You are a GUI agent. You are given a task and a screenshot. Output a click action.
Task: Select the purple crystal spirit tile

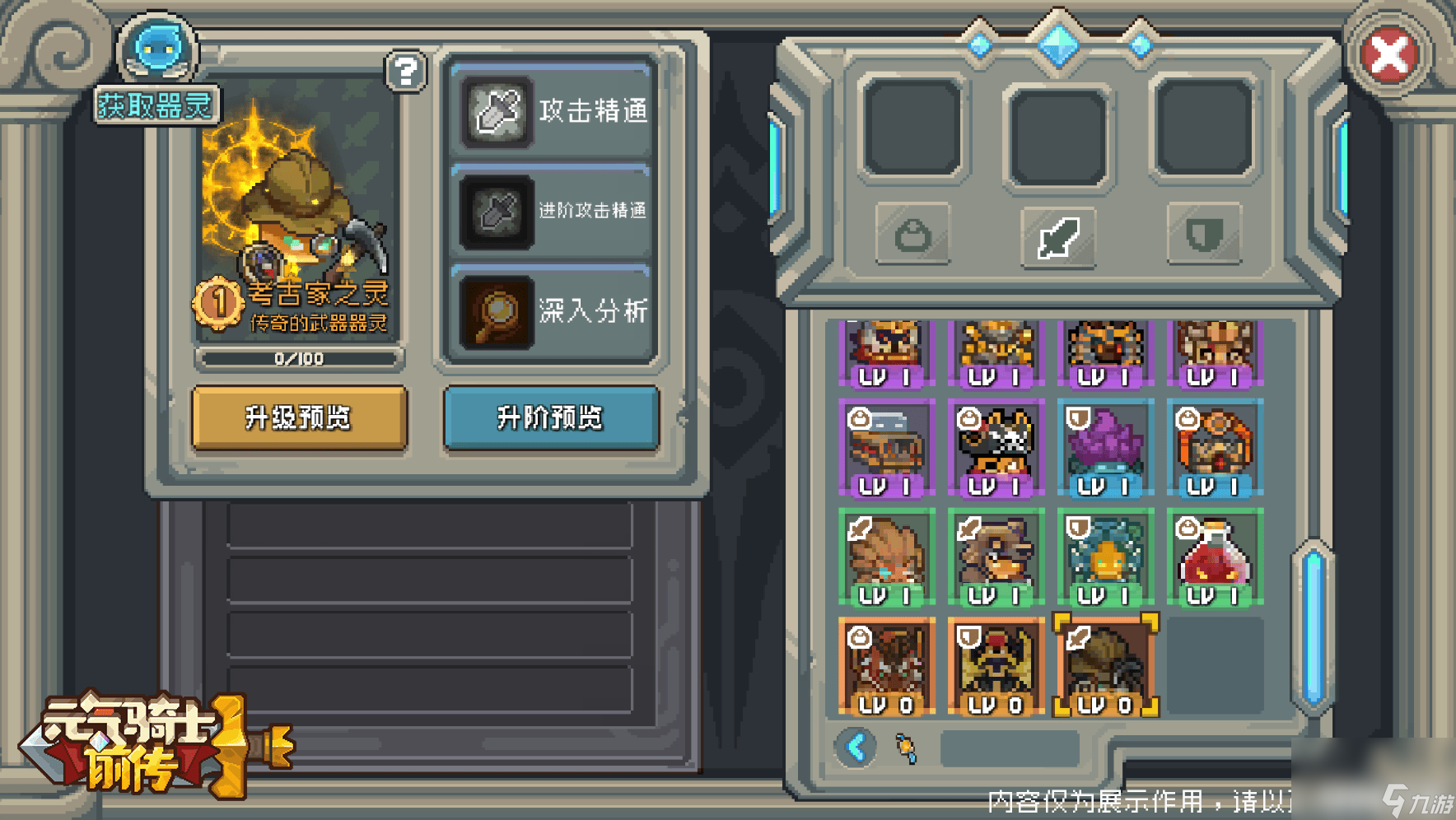tap(1105, 449)
